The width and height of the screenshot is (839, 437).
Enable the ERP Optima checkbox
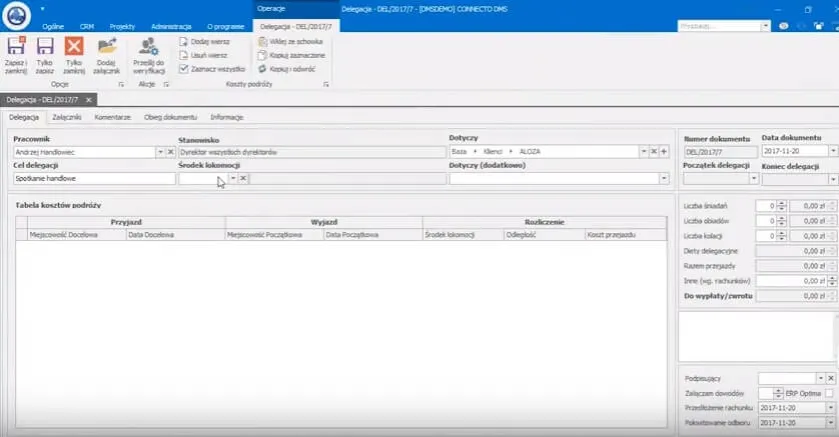coord(830,393)
